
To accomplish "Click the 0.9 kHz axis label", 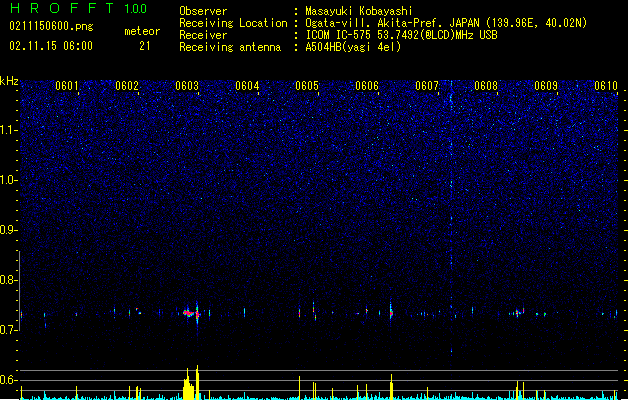I will coord(9,230).
